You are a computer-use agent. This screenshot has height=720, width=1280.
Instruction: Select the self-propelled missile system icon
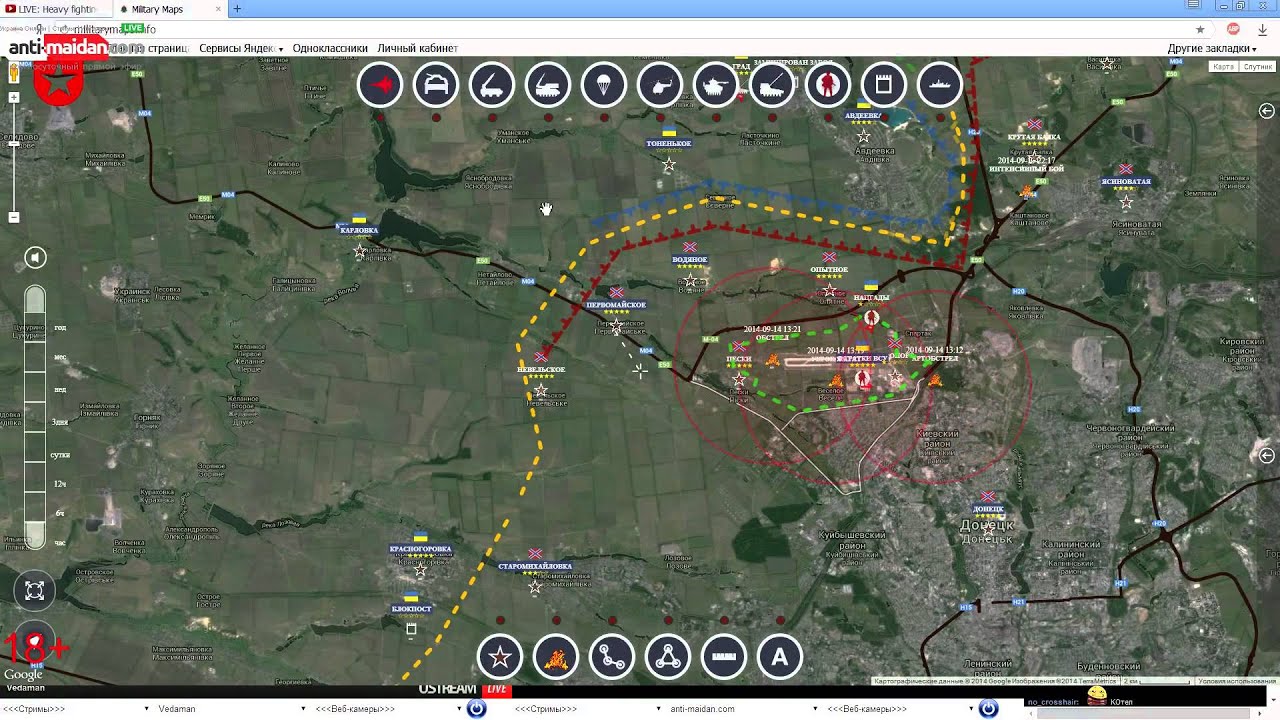(x=548, y=85)
